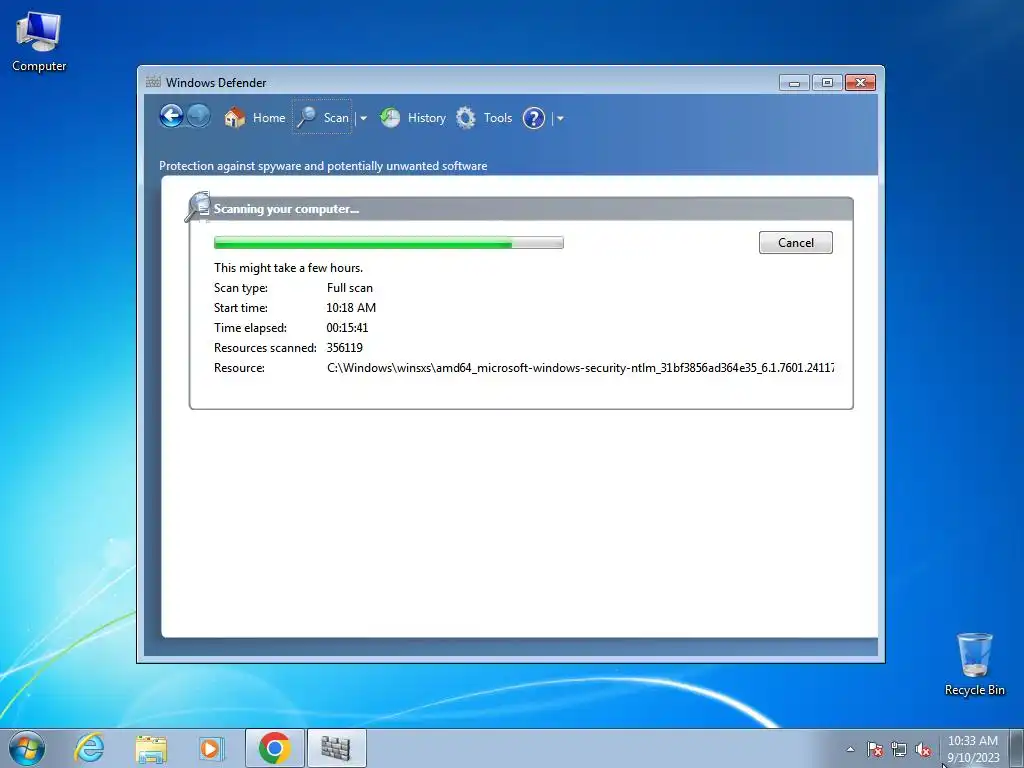The image size is (1024, 768).
Task: Expand the Help options dropdown arrow
Action: pos(560,118)
